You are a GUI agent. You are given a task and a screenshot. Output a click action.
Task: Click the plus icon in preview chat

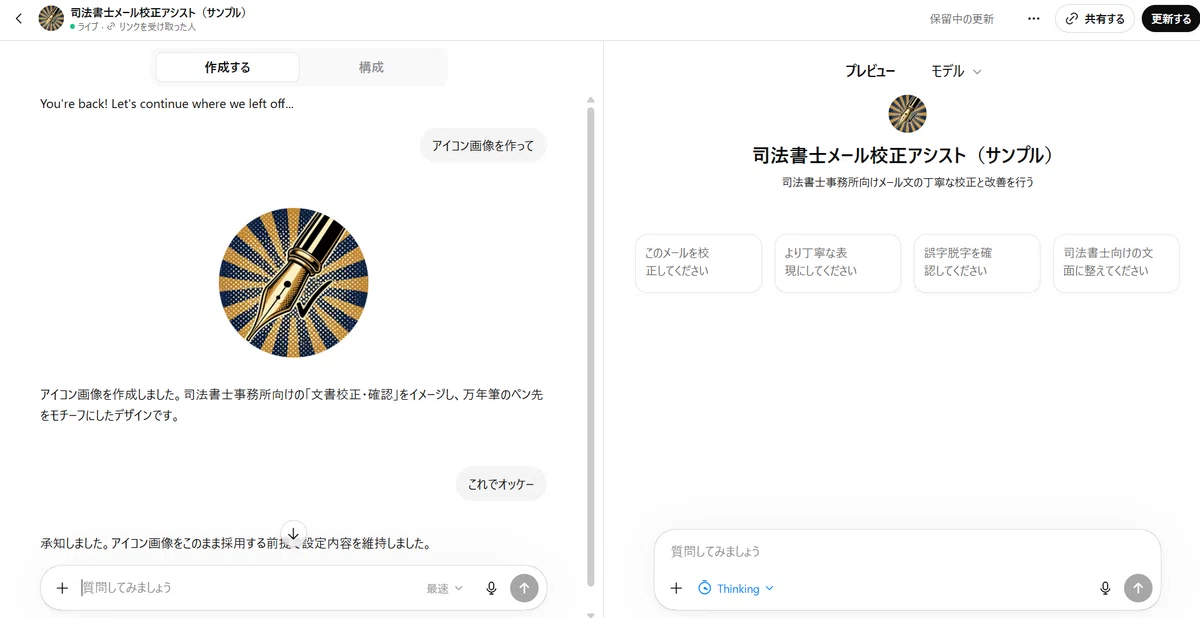click(676, 588)
